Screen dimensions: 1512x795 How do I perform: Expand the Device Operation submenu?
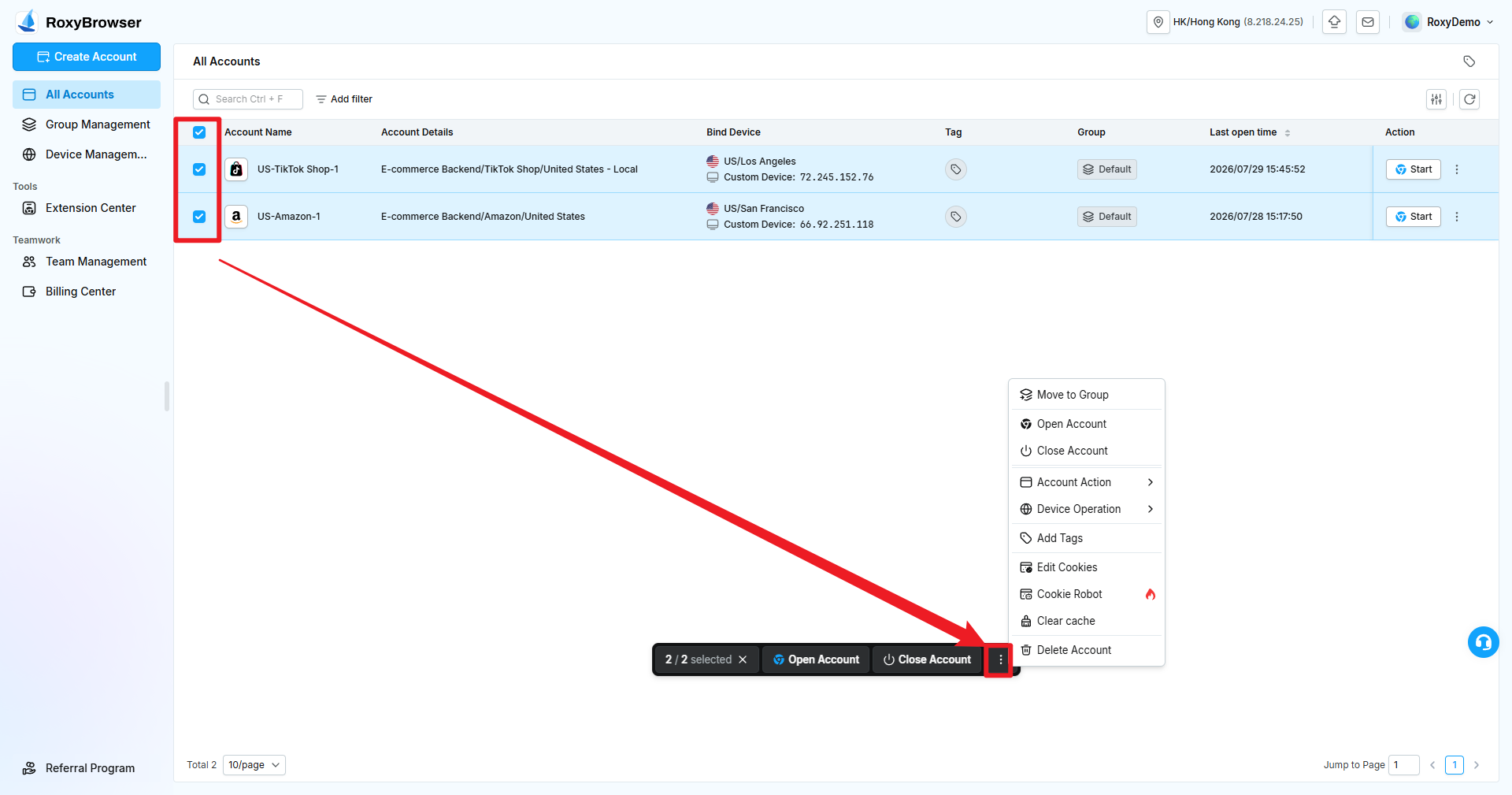point(1087,509)
